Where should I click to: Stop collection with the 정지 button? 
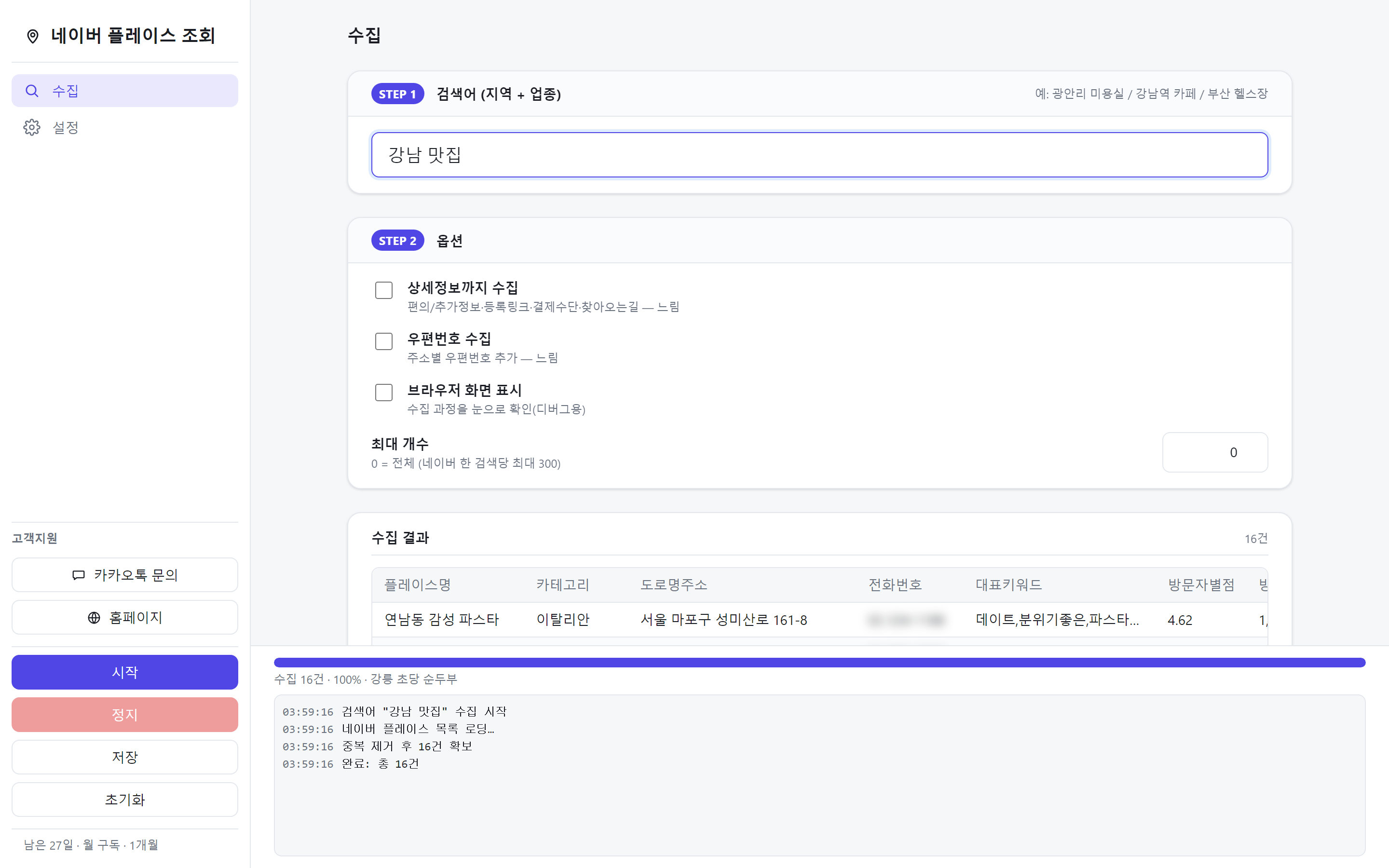124,714
